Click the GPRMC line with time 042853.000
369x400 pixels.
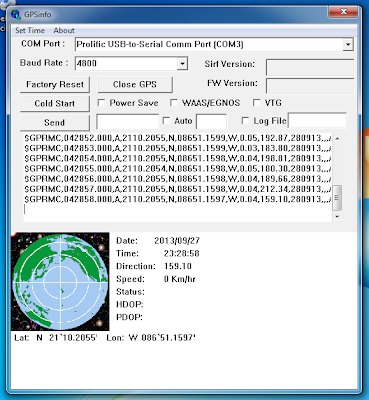[178, 148]
